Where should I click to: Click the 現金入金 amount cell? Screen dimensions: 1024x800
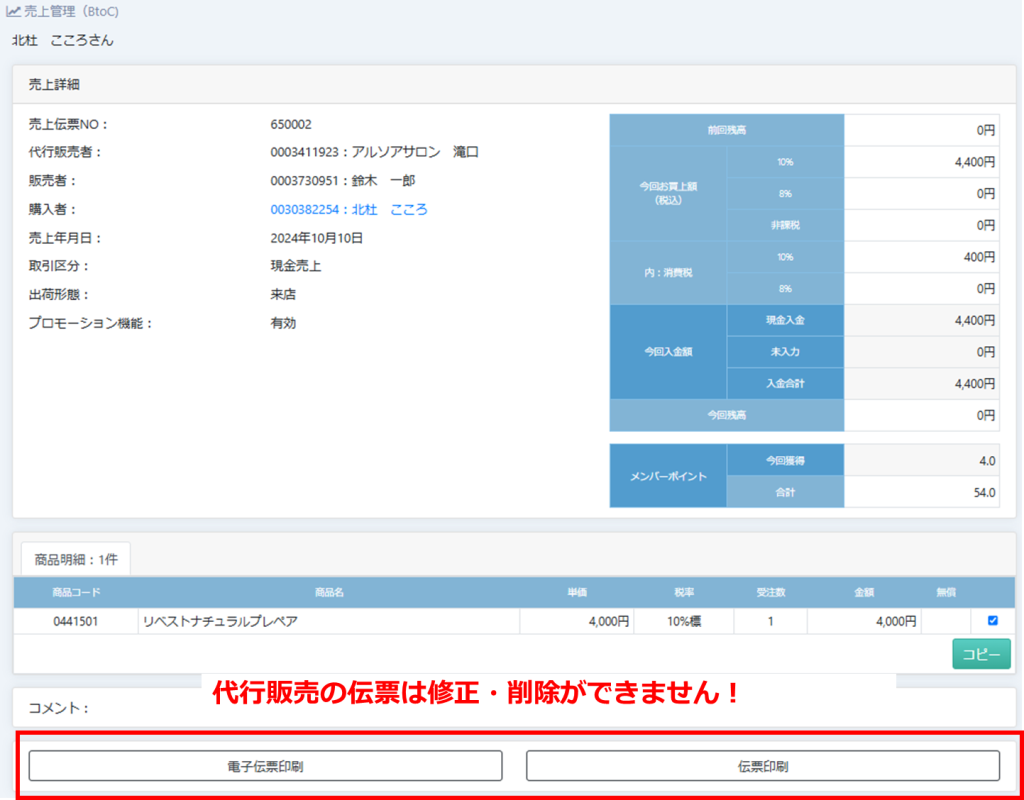(x=920, y=320)
